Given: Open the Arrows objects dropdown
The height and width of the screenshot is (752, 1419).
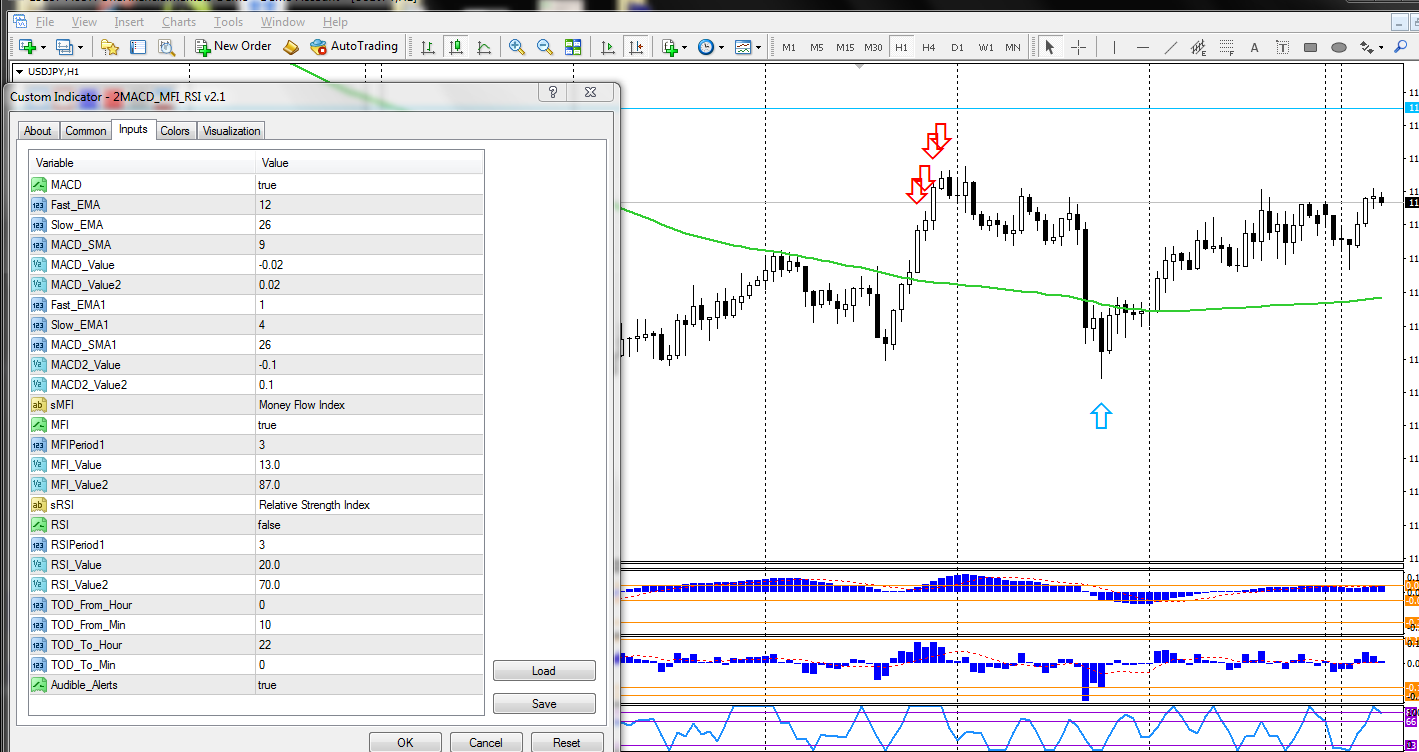Looking at the screenshot, I should [x=1382, y=47].
